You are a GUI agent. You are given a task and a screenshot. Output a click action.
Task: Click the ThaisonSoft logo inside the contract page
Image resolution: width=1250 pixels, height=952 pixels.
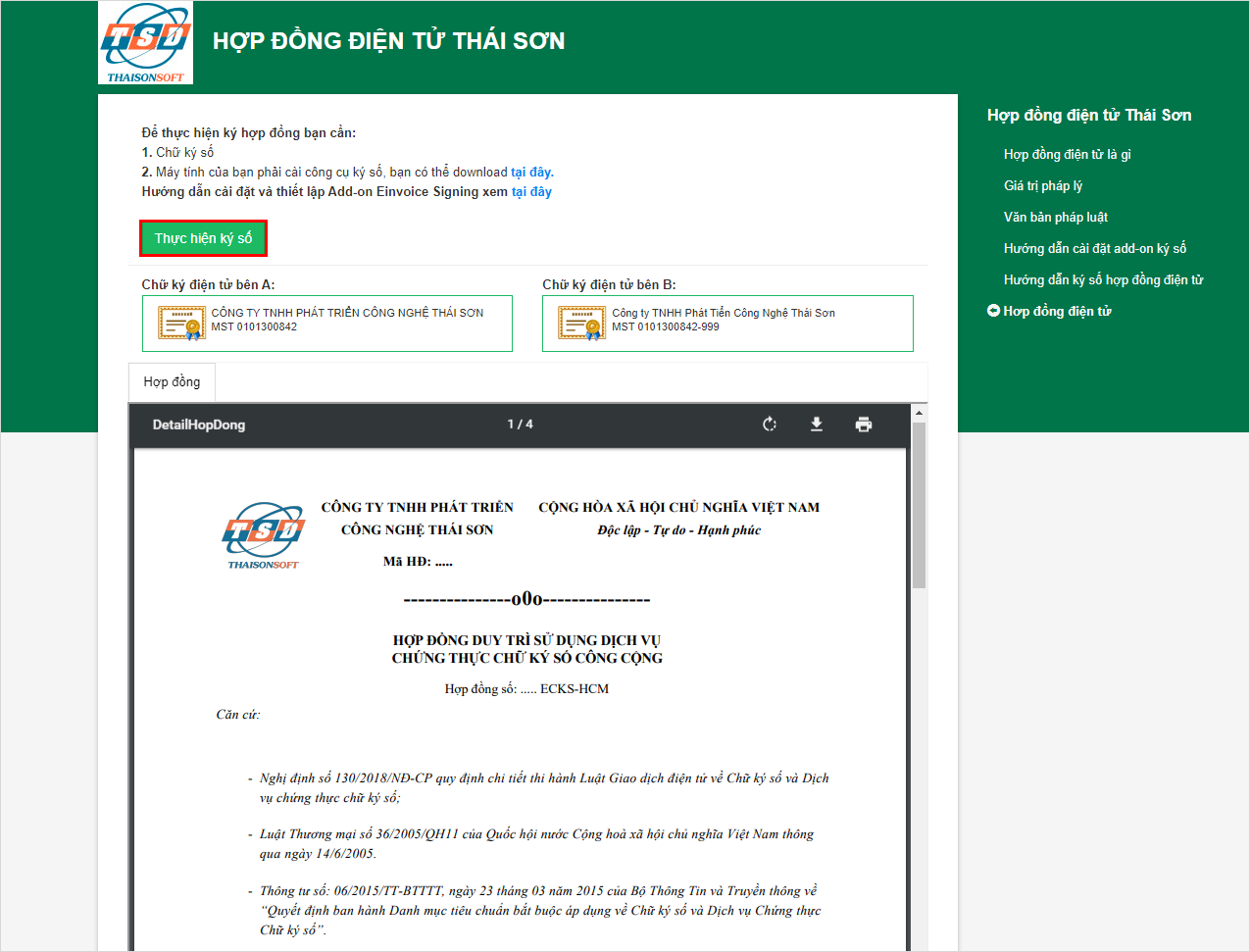264,535
